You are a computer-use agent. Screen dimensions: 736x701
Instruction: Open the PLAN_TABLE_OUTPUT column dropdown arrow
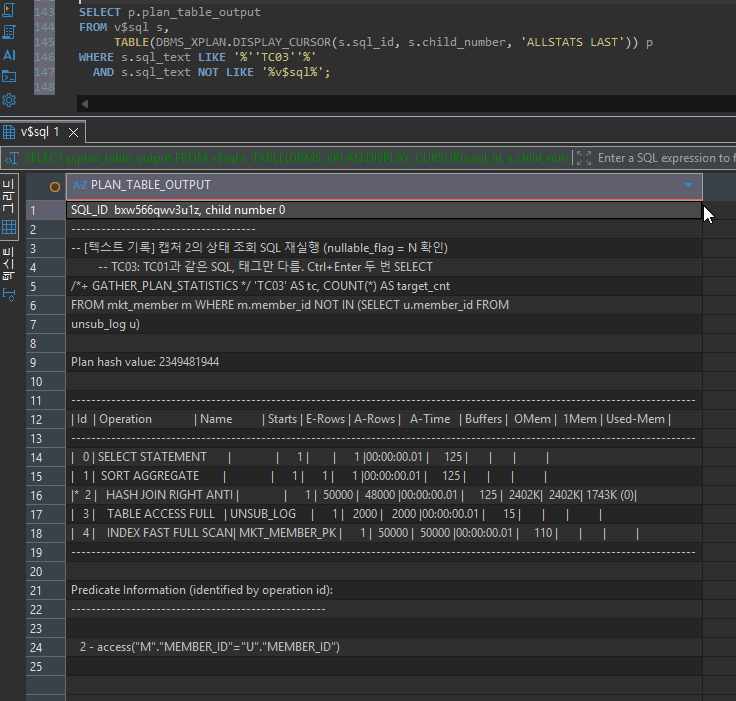coord(688,185)
